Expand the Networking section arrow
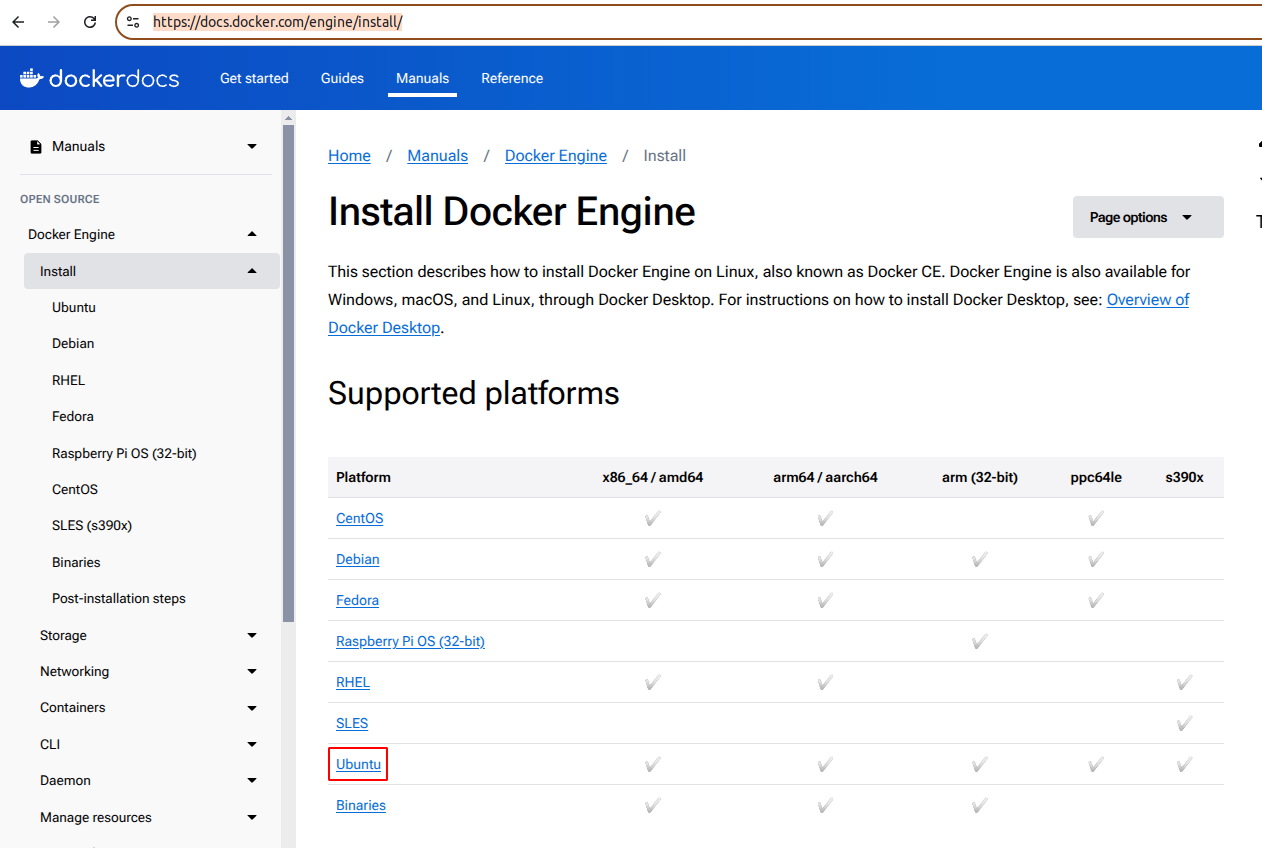 point(252,672)
